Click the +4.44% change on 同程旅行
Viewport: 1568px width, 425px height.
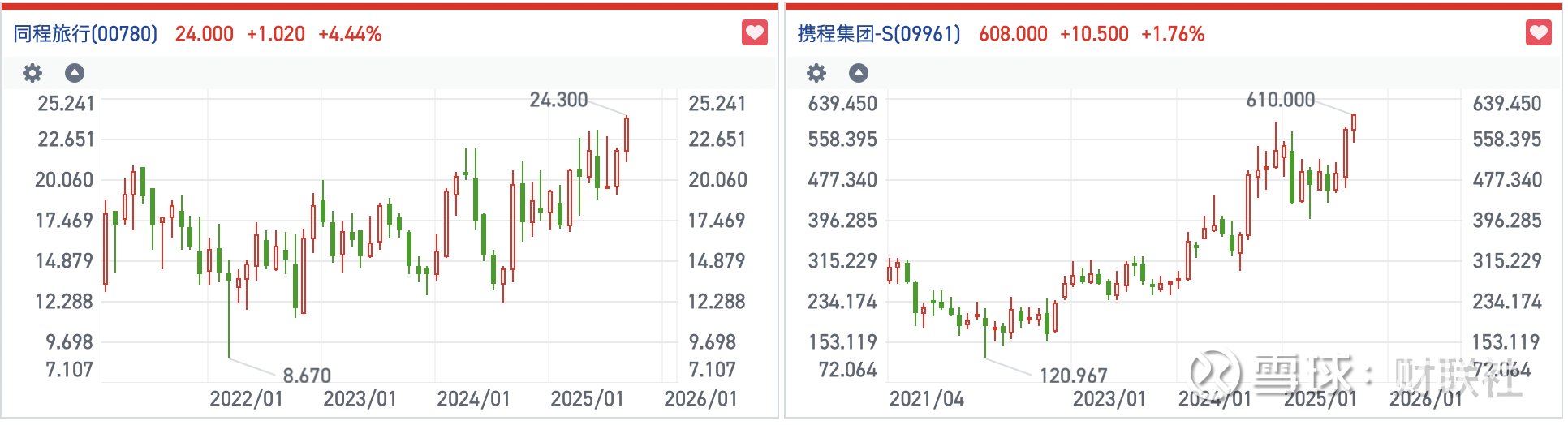coord(350,34)
